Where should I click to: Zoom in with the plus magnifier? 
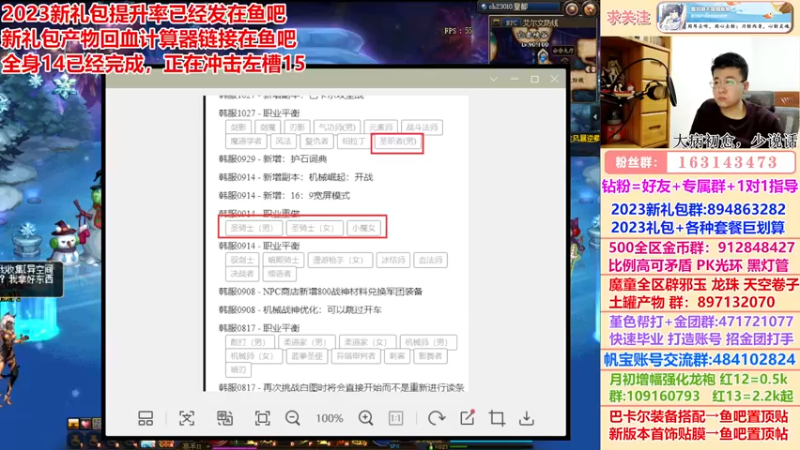click(x=366, y=418)
